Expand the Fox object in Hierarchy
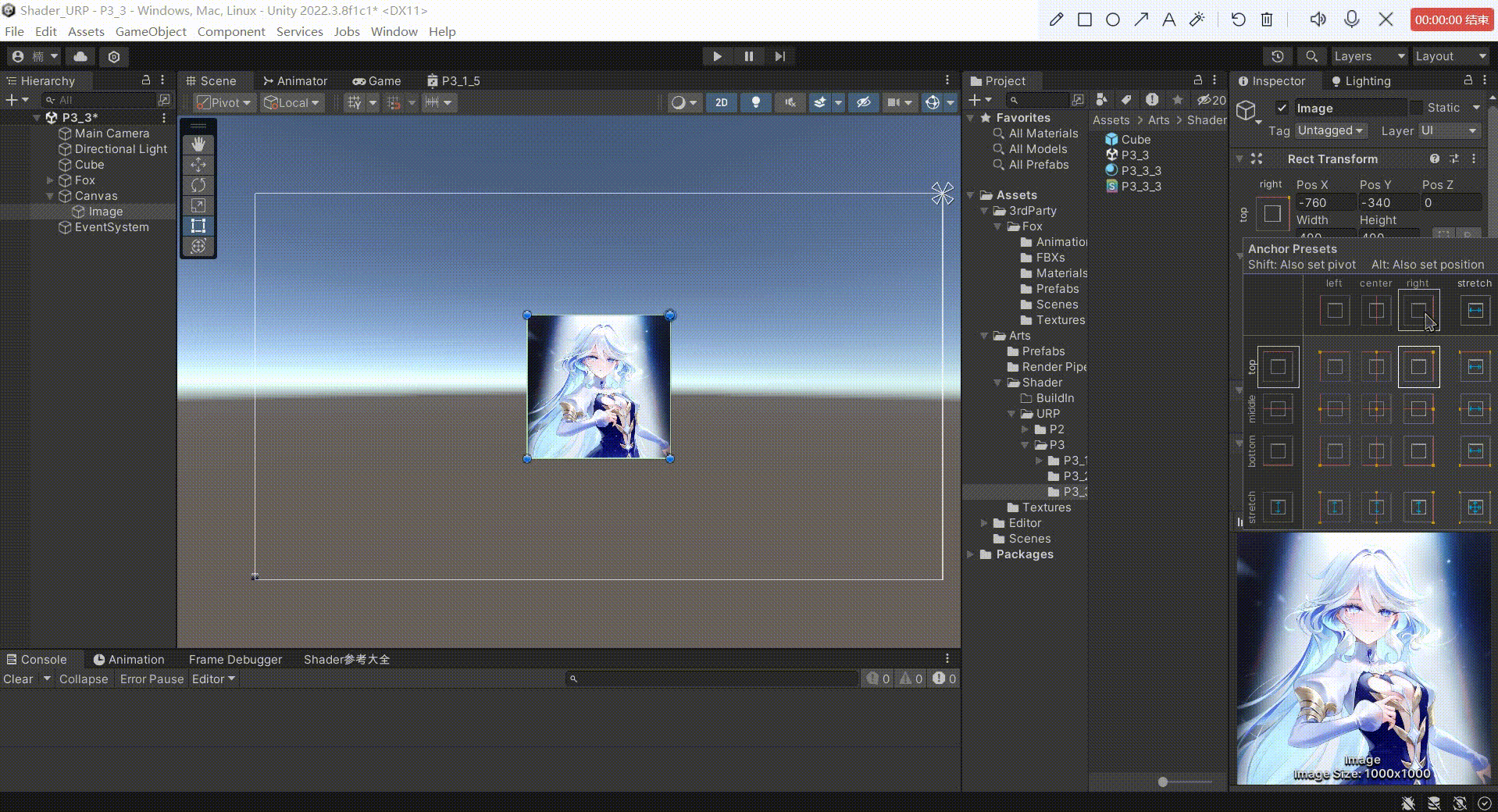 (50, 180)
